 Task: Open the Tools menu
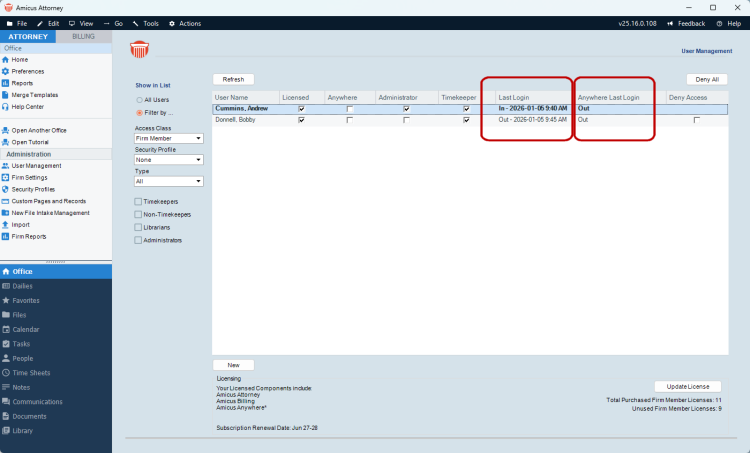pyautogui.click(x=146, y=23)
